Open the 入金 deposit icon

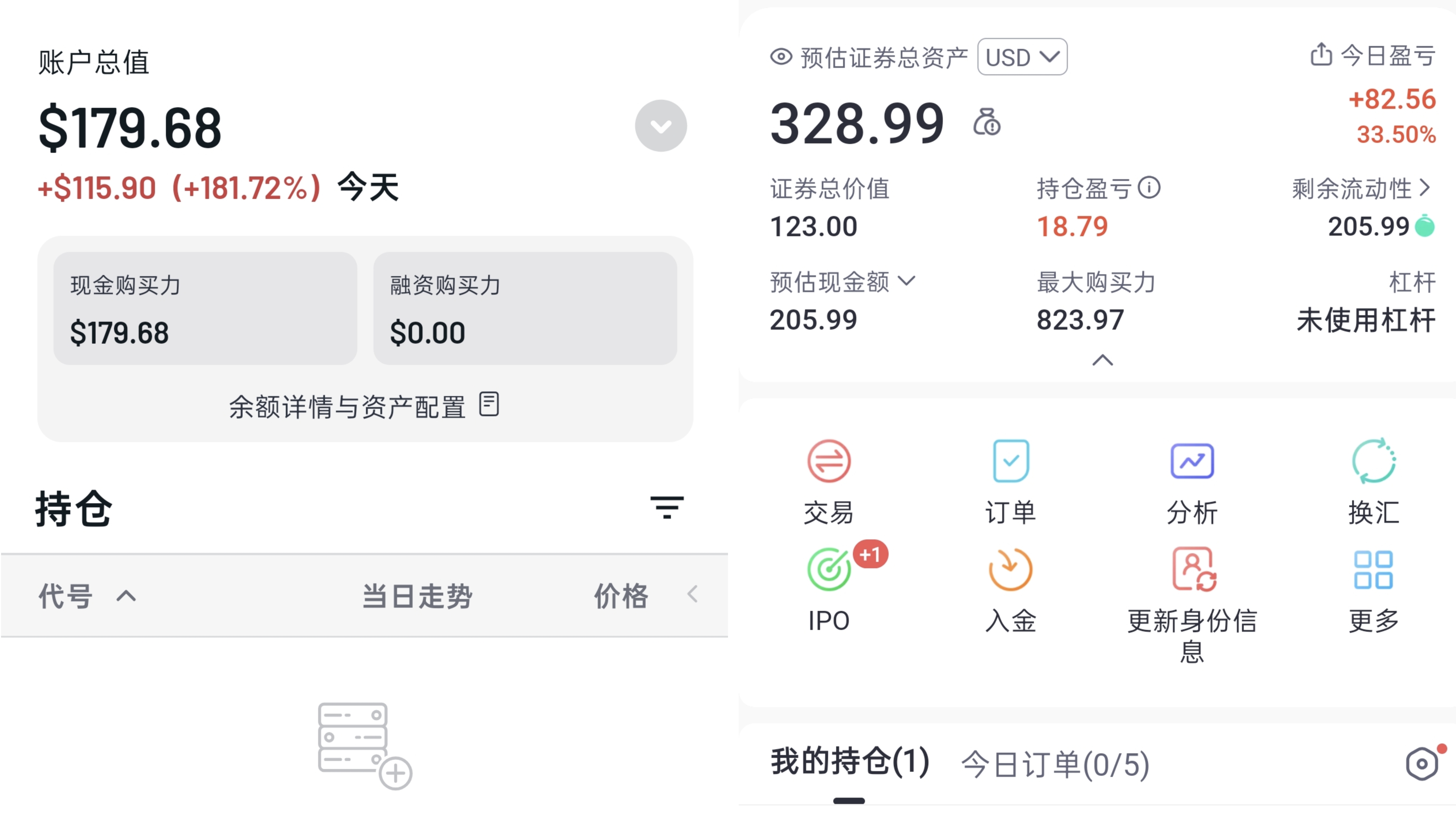1011,569
